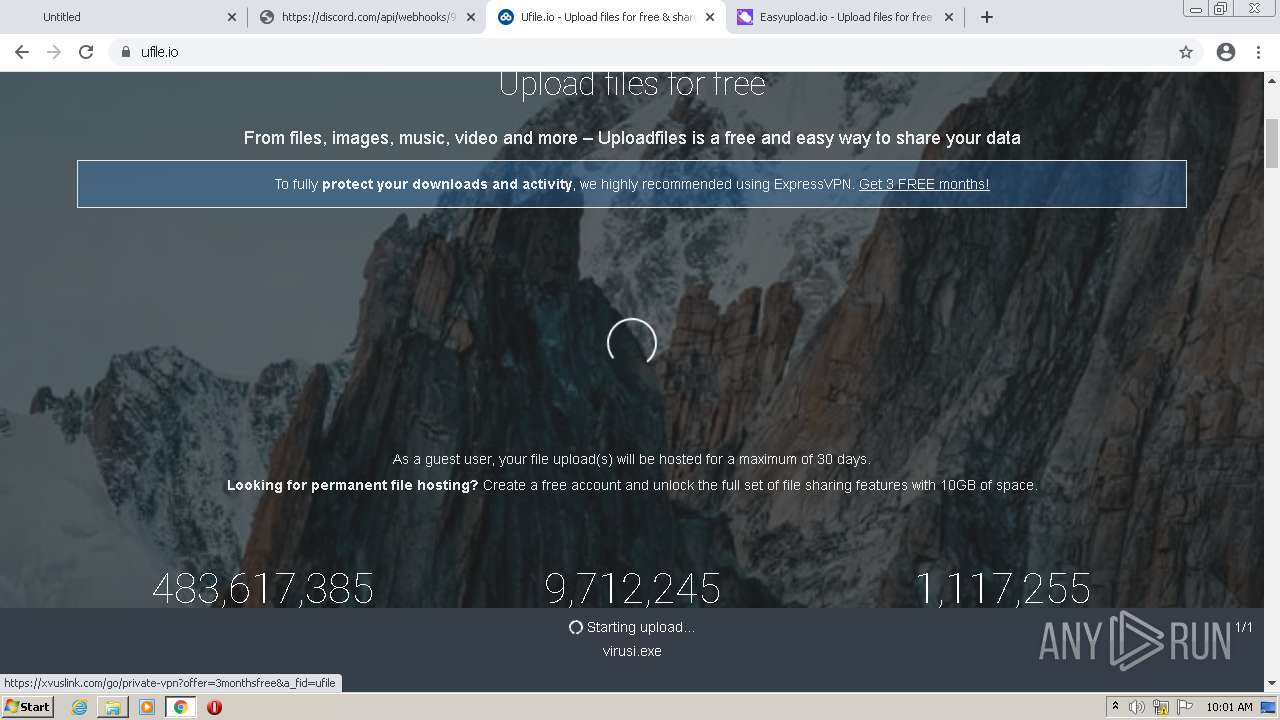Follow the 'Get 3 FREE months!' link

coord(924,184)
